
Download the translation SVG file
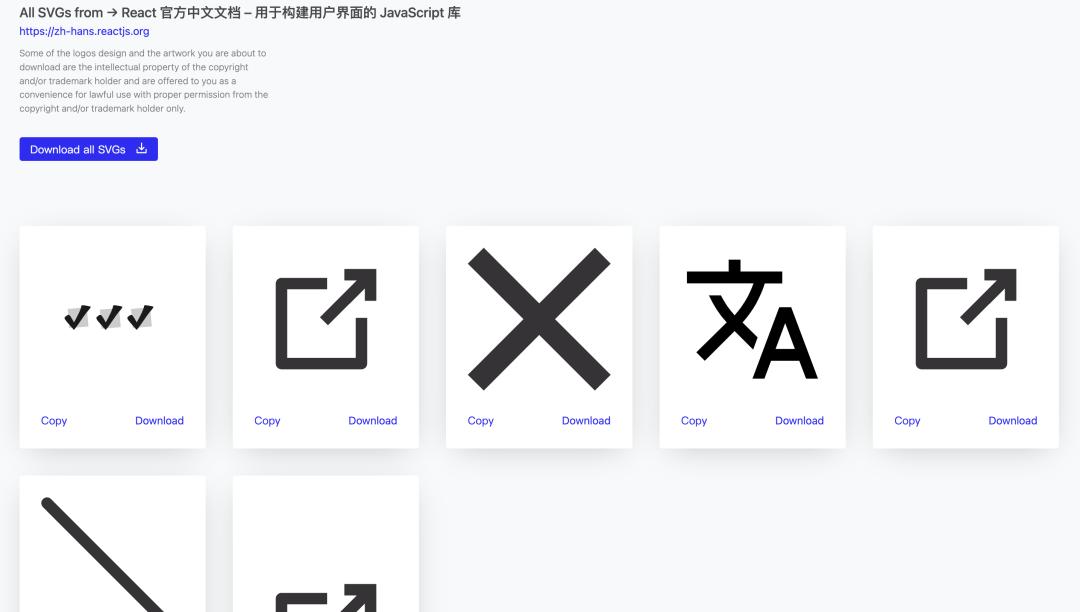pyautogui.click(x=799, y=420)
